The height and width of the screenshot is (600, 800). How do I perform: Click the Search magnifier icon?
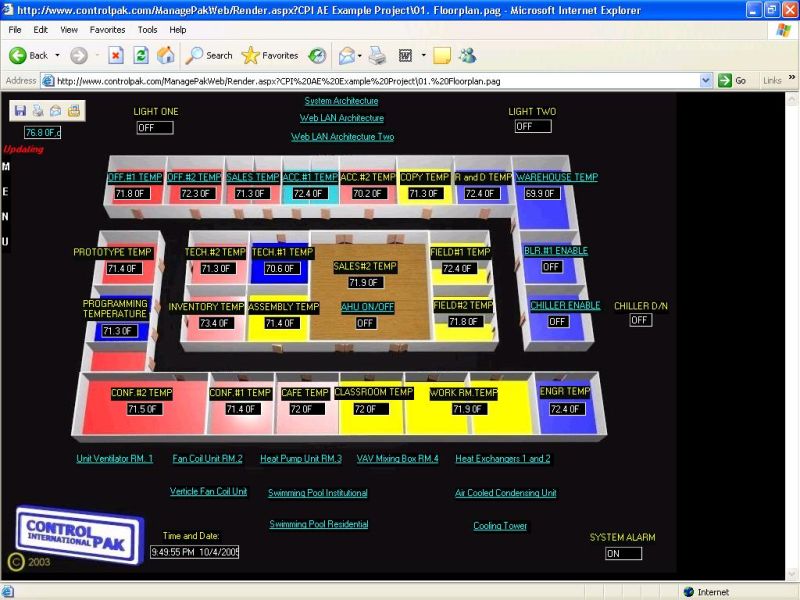[x=194, y=55]
